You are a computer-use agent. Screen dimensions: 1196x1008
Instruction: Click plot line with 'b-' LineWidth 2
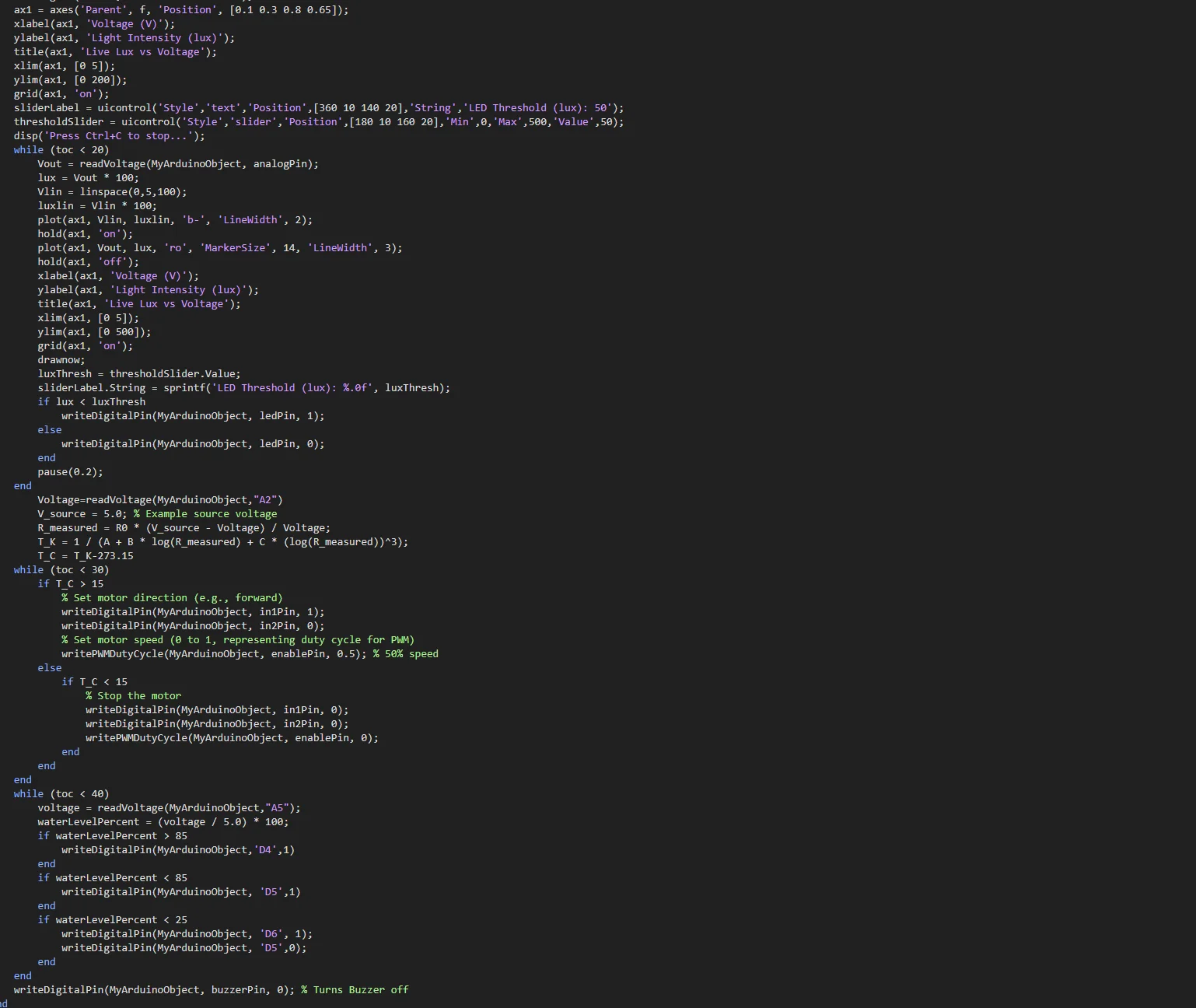[175, 220]
